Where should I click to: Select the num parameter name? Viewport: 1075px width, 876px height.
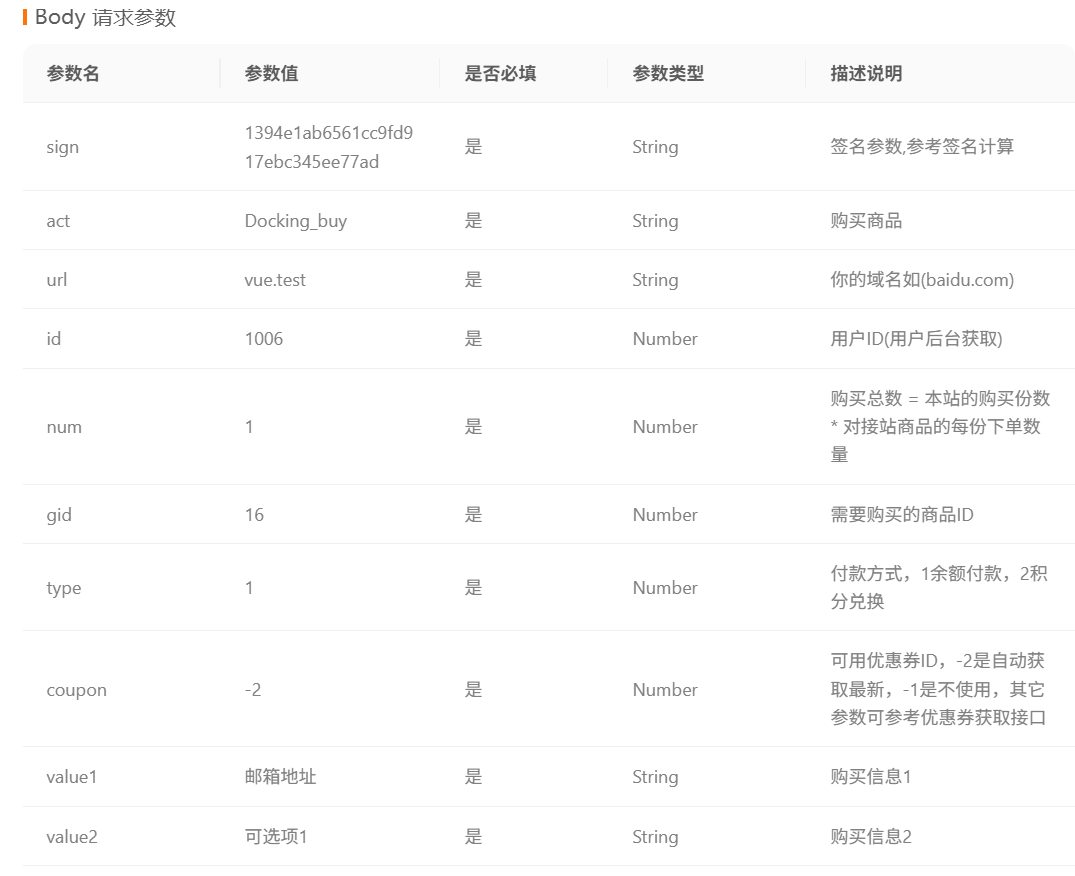point(64,427)
